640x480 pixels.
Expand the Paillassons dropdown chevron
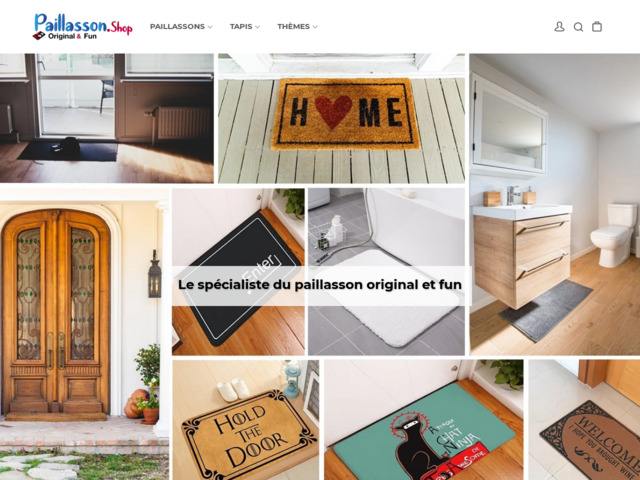(210, 27)
